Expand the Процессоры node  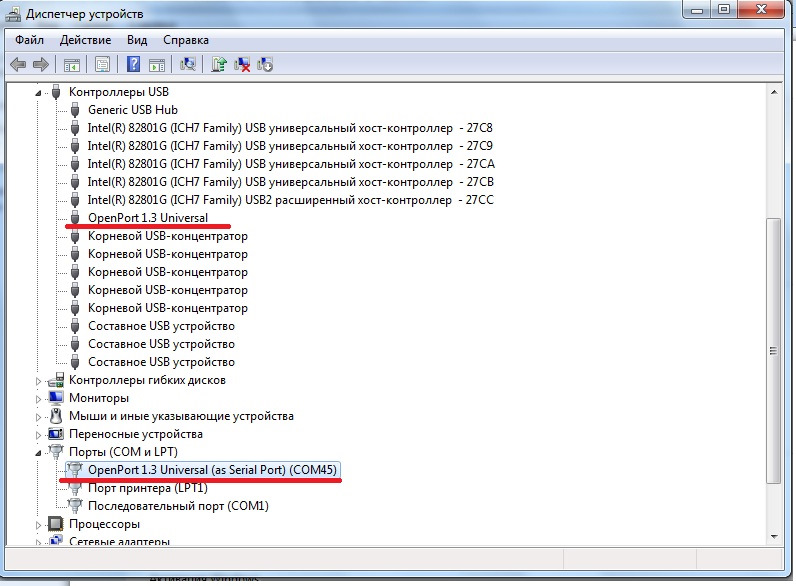(38, 525)
